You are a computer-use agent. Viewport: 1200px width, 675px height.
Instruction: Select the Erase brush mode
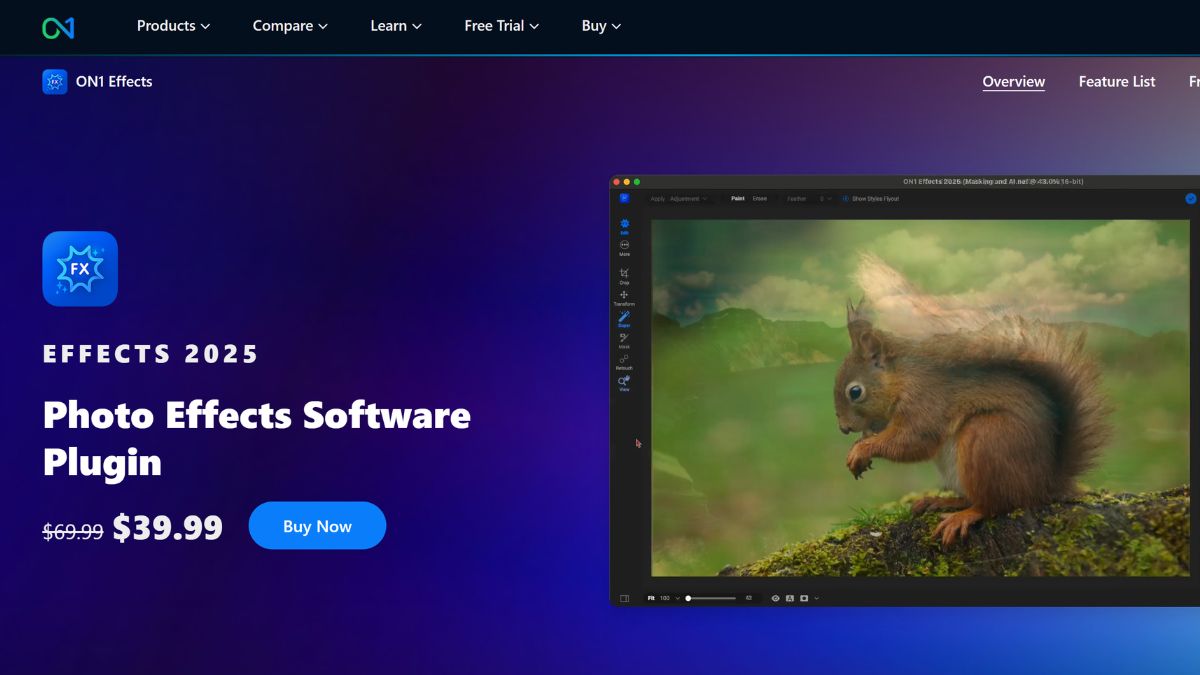click(760, 199)
